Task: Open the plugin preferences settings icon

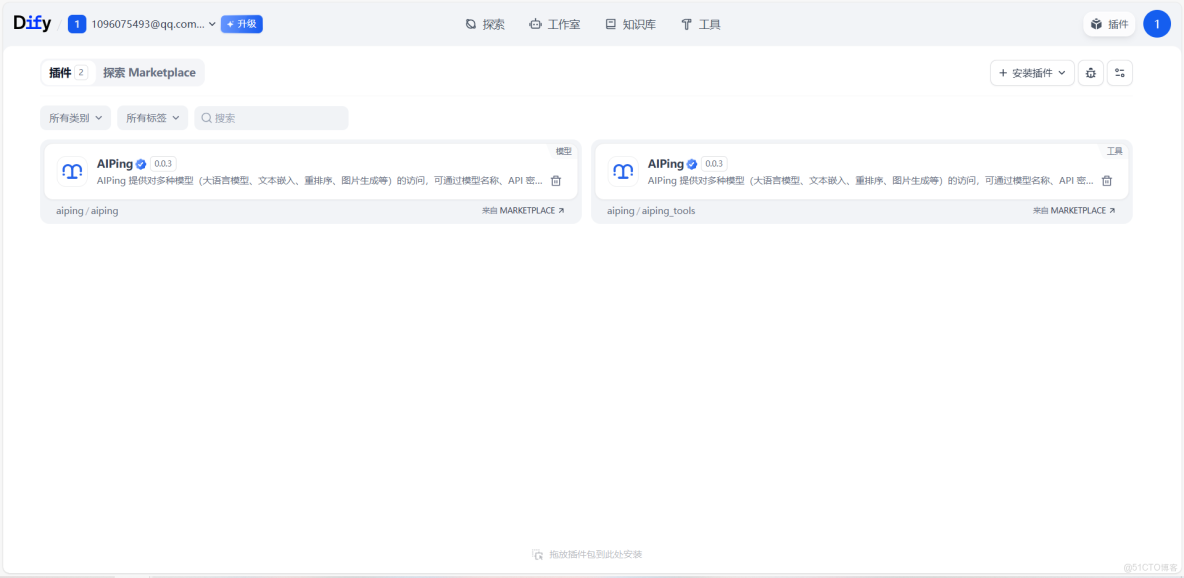Action: coord(1120,72)
